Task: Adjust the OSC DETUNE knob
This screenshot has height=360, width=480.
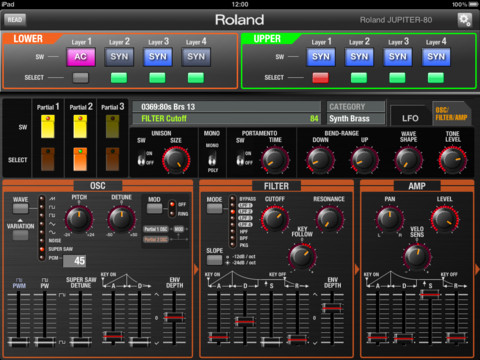Action: click(x=121, y=219)
